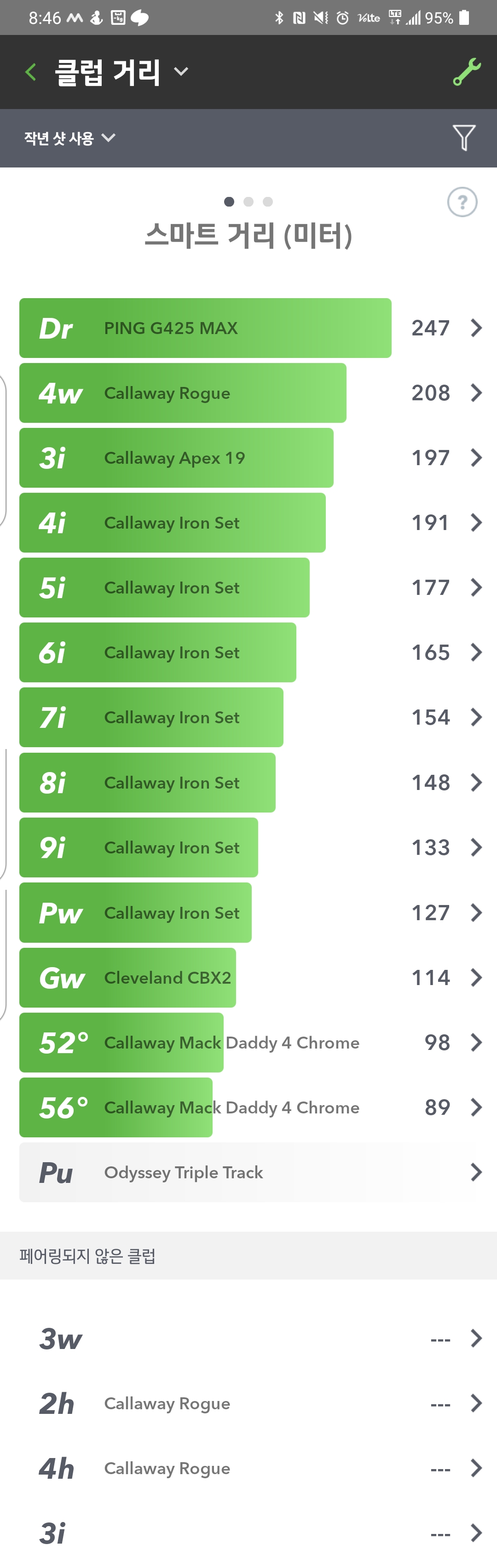
Task: Expand the 56° Mack Daddy wedge chevron
Action: (x=476, y=1107)
